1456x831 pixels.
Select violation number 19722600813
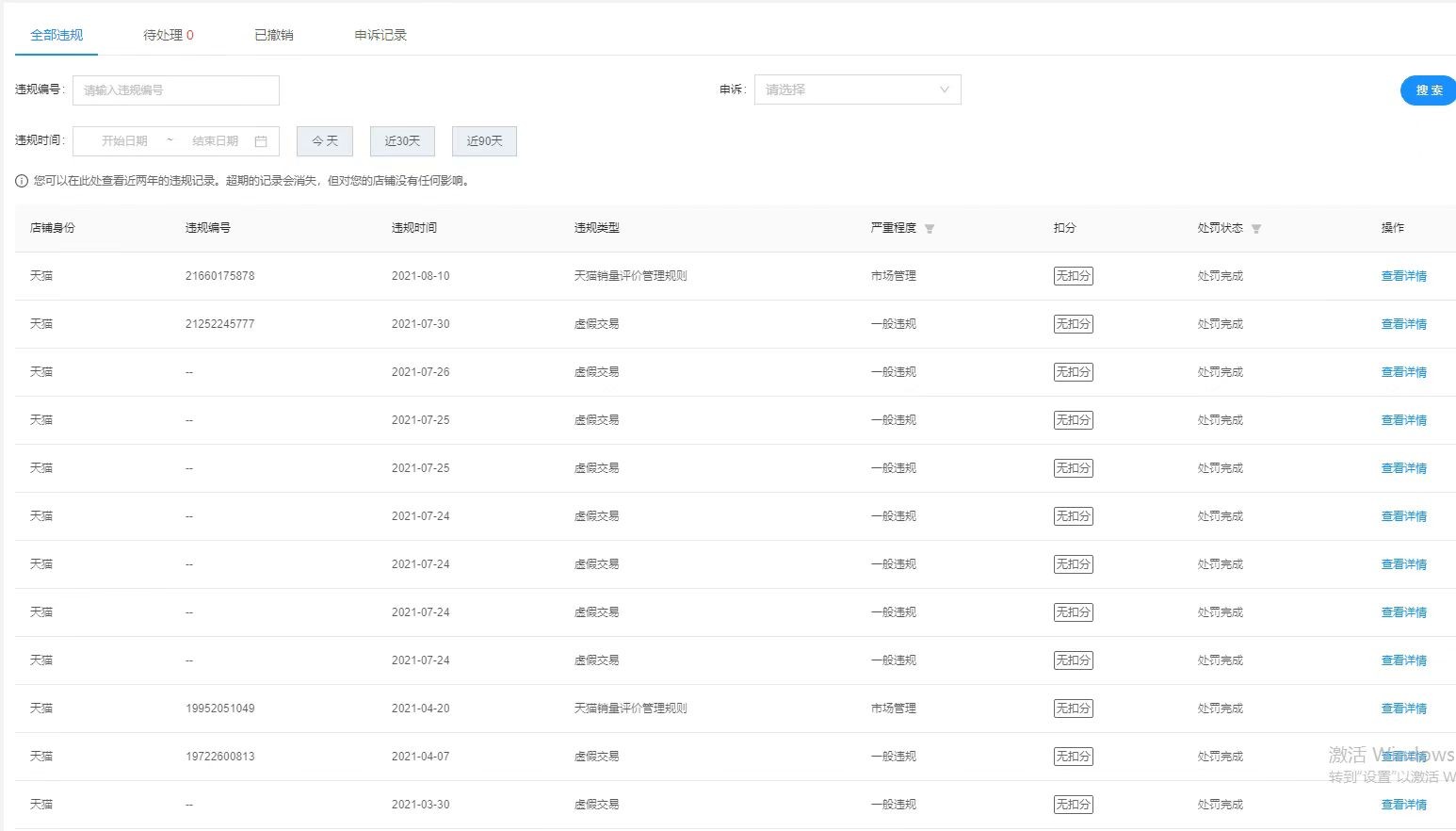(219, 757)
